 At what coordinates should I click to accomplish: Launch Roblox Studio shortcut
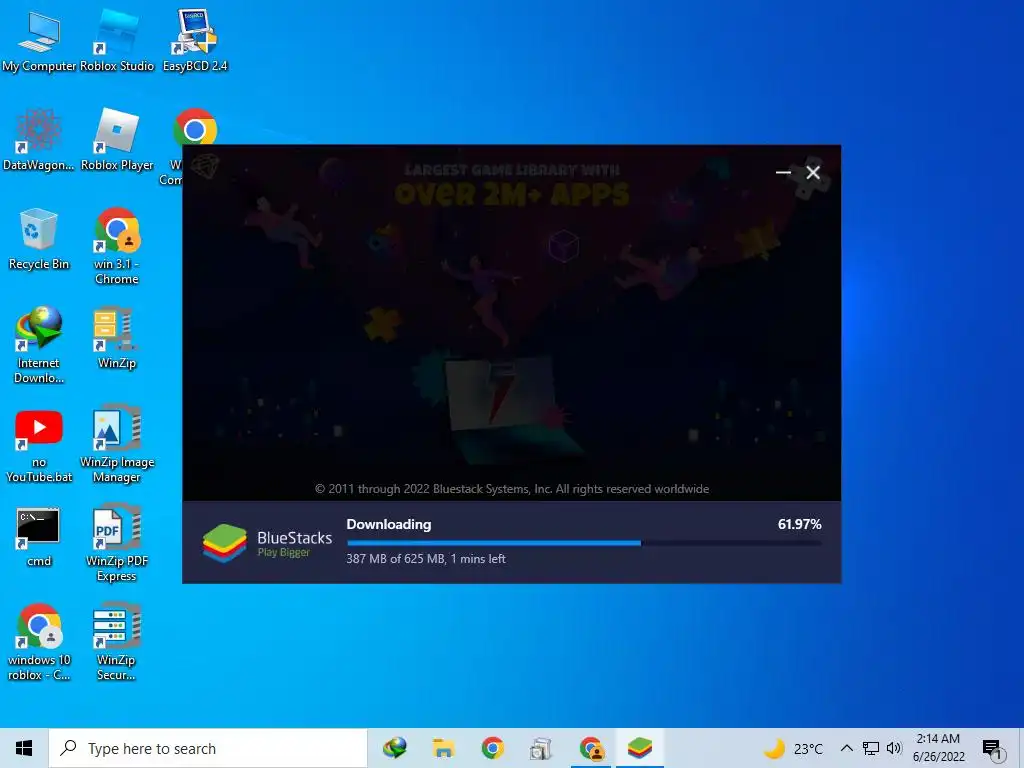click(116, 41)
